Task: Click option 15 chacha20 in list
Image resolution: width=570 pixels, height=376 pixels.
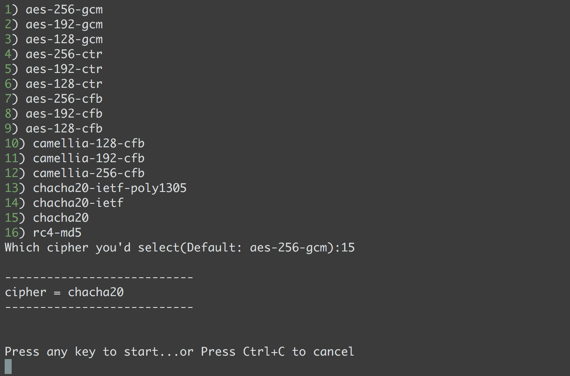Action: coord(47,218)
